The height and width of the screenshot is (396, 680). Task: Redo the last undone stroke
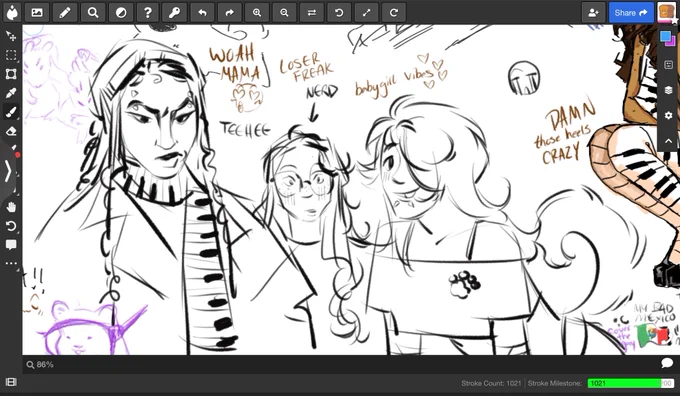(229, 13)
